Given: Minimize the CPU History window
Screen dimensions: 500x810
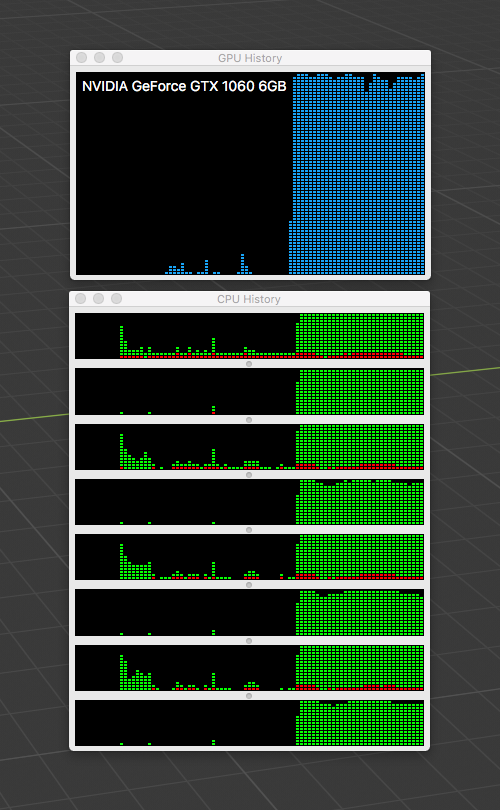Looking at the screenshot, I should point(98,299).
